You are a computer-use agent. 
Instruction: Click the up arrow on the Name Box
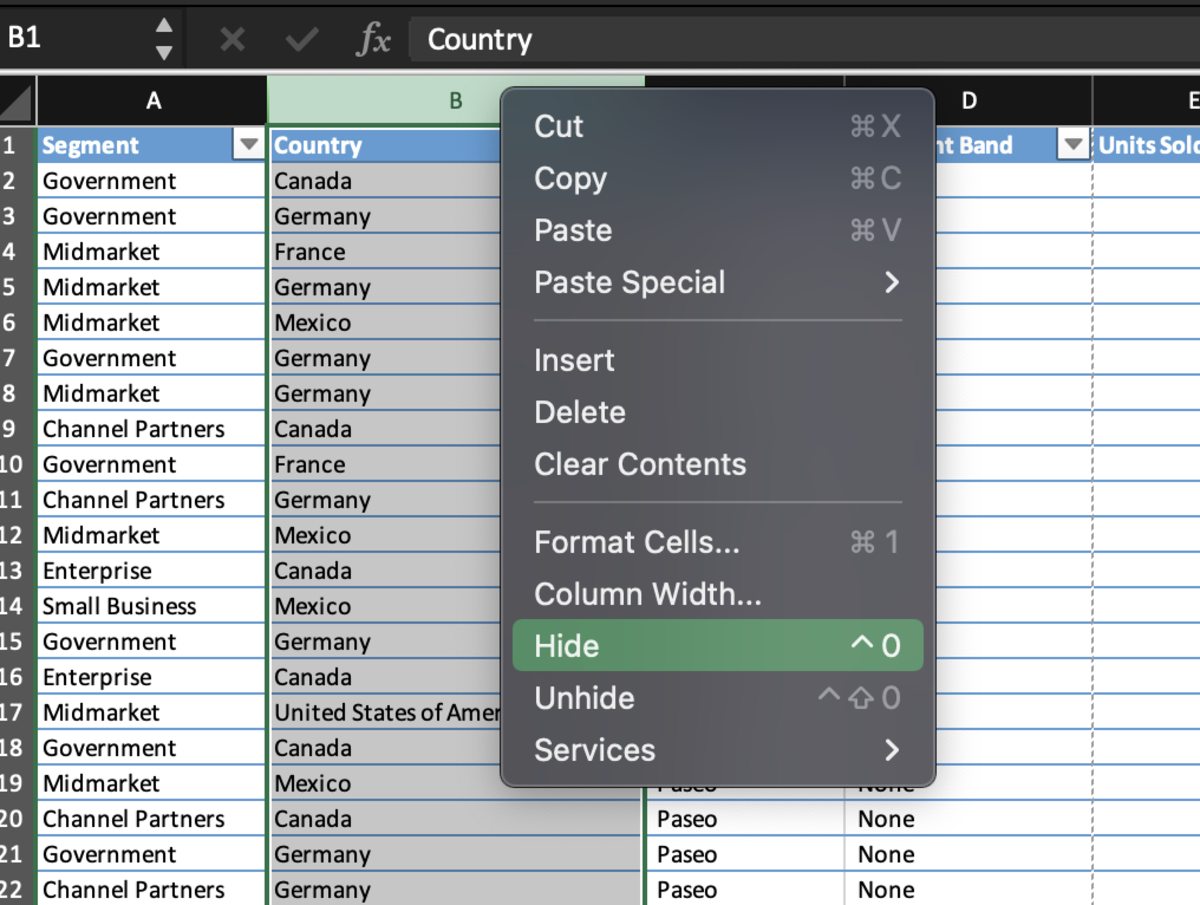pyautogui.click(x=166, y=24)
